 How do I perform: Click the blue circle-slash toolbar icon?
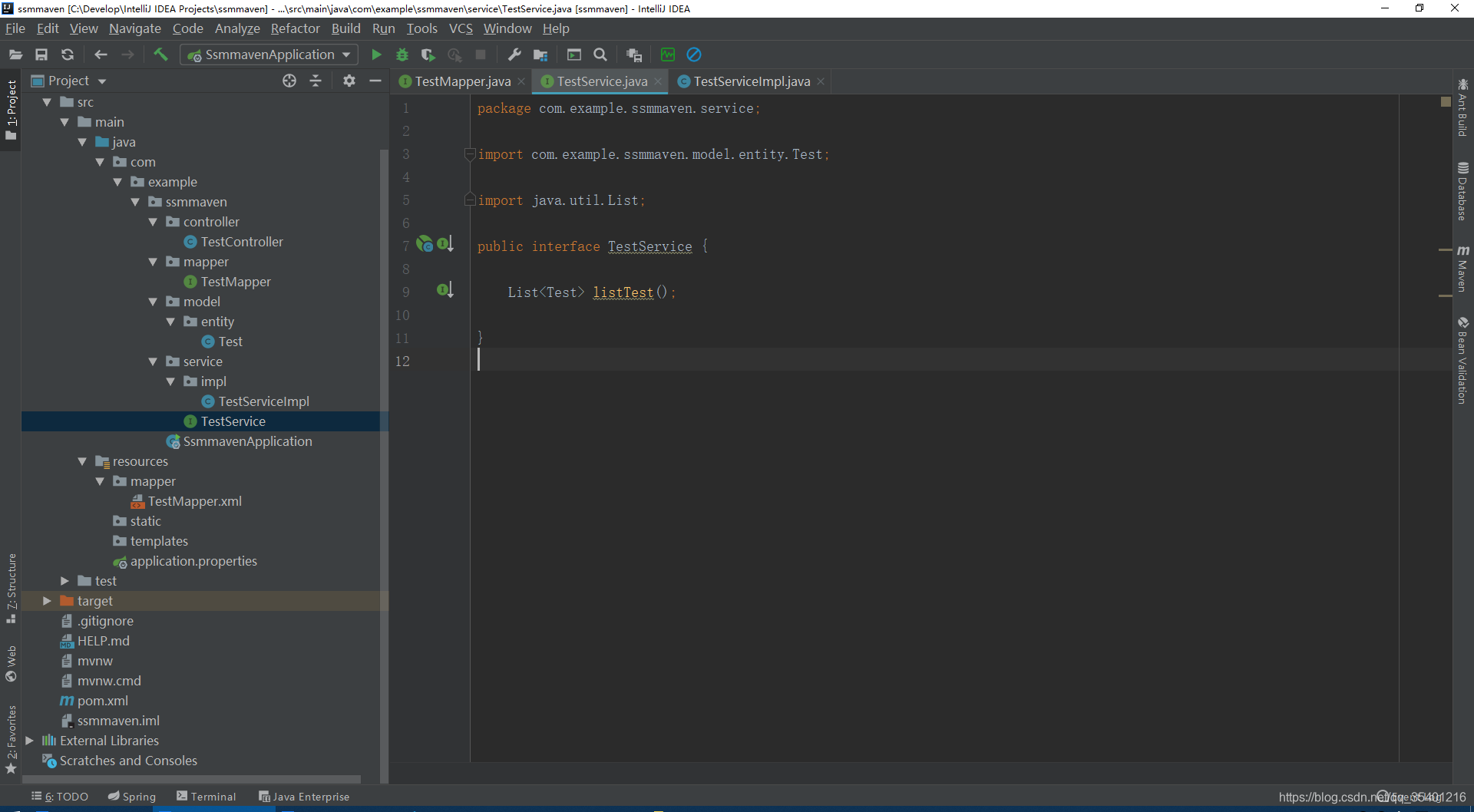click(x=694, y=54)
